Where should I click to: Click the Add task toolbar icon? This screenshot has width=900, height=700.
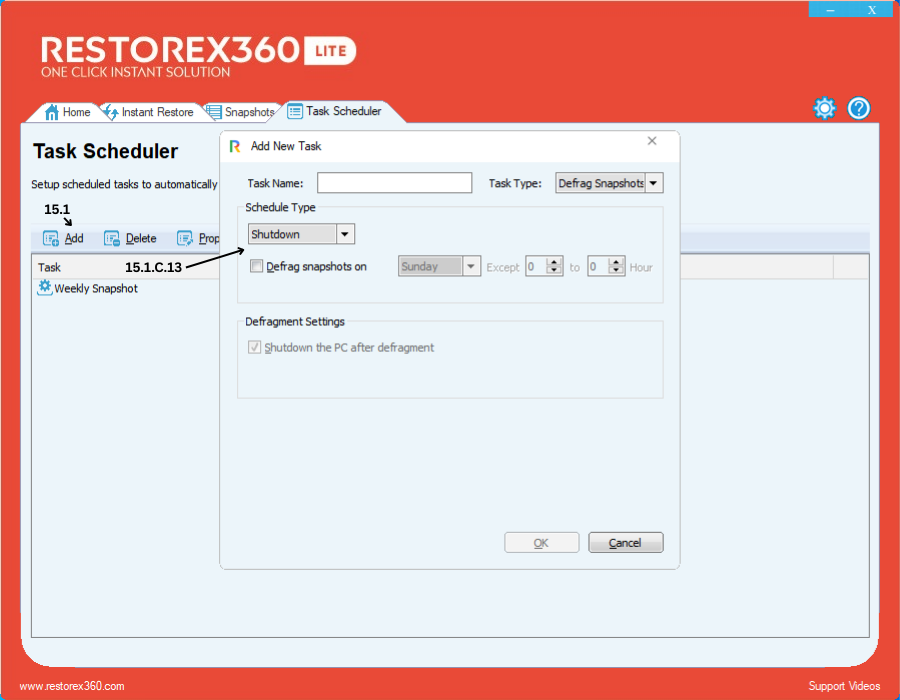[51, 239]
